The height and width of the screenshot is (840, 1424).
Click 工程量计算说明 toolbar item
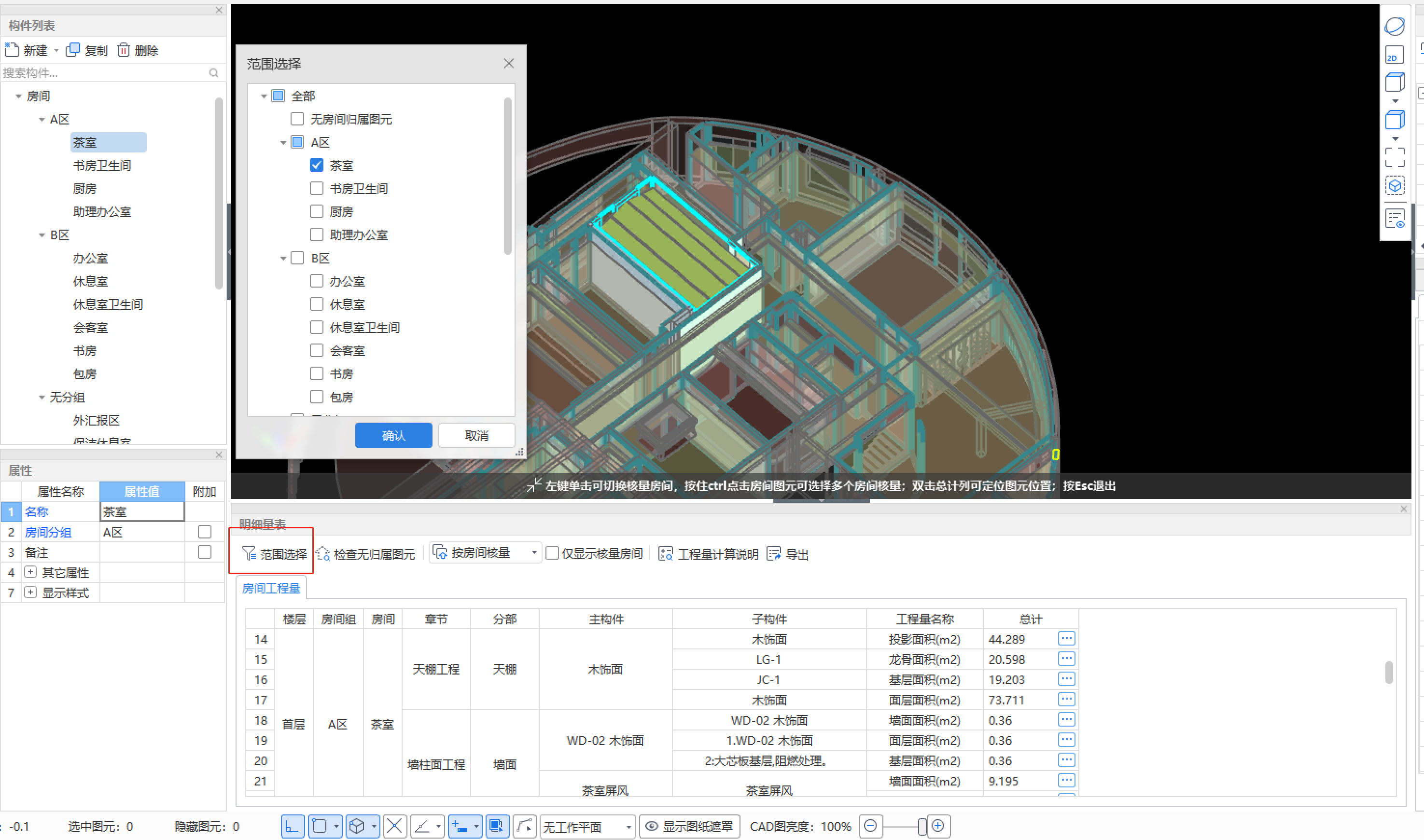click(x=708, y=554)
